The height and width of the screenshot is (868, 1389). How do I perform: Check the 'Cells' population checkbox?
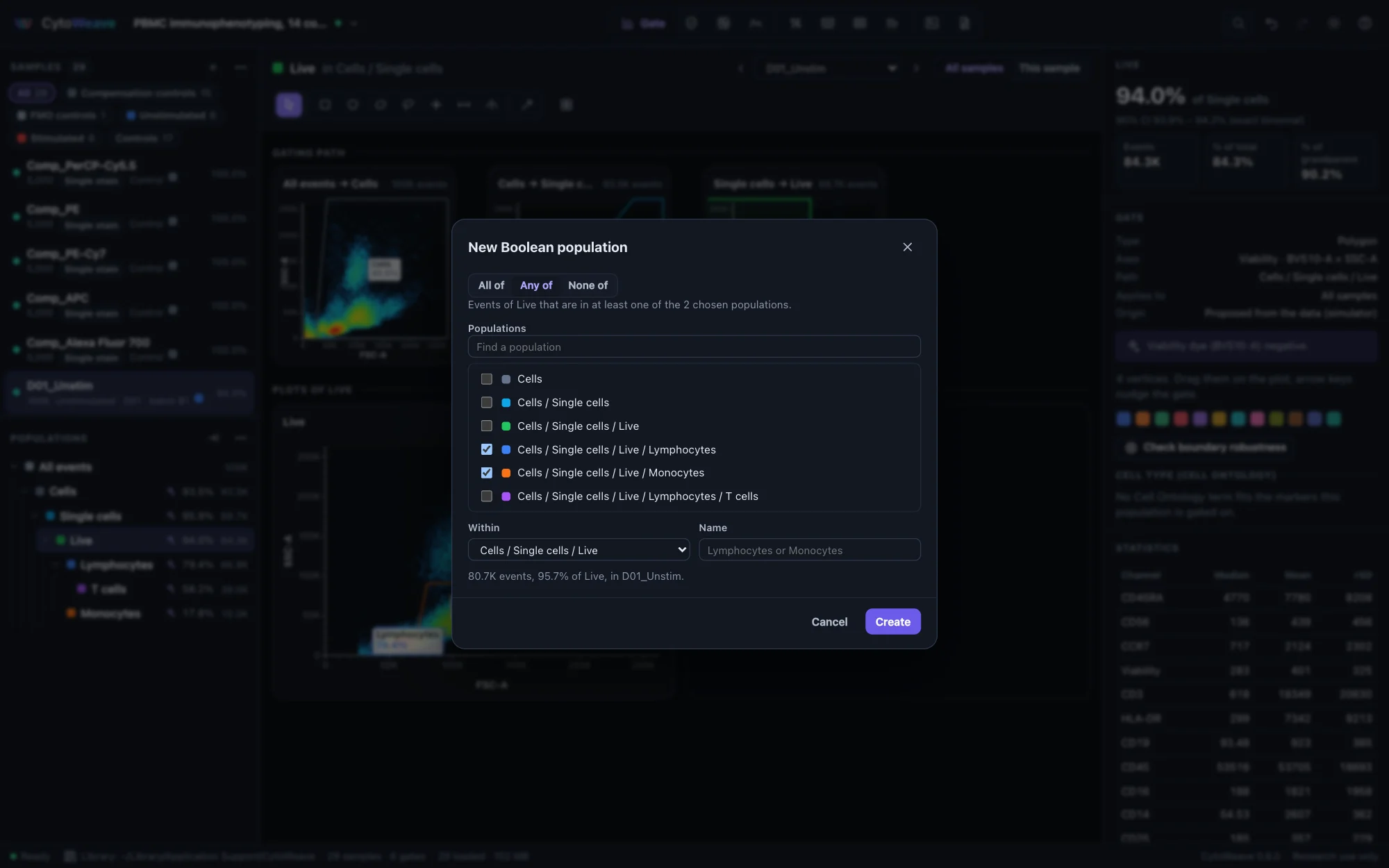coord(487,379)
